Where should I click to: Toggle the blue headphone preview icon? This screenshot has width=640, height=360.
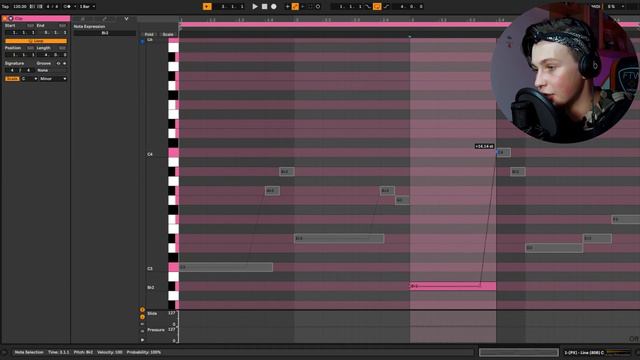coord(142,41)
